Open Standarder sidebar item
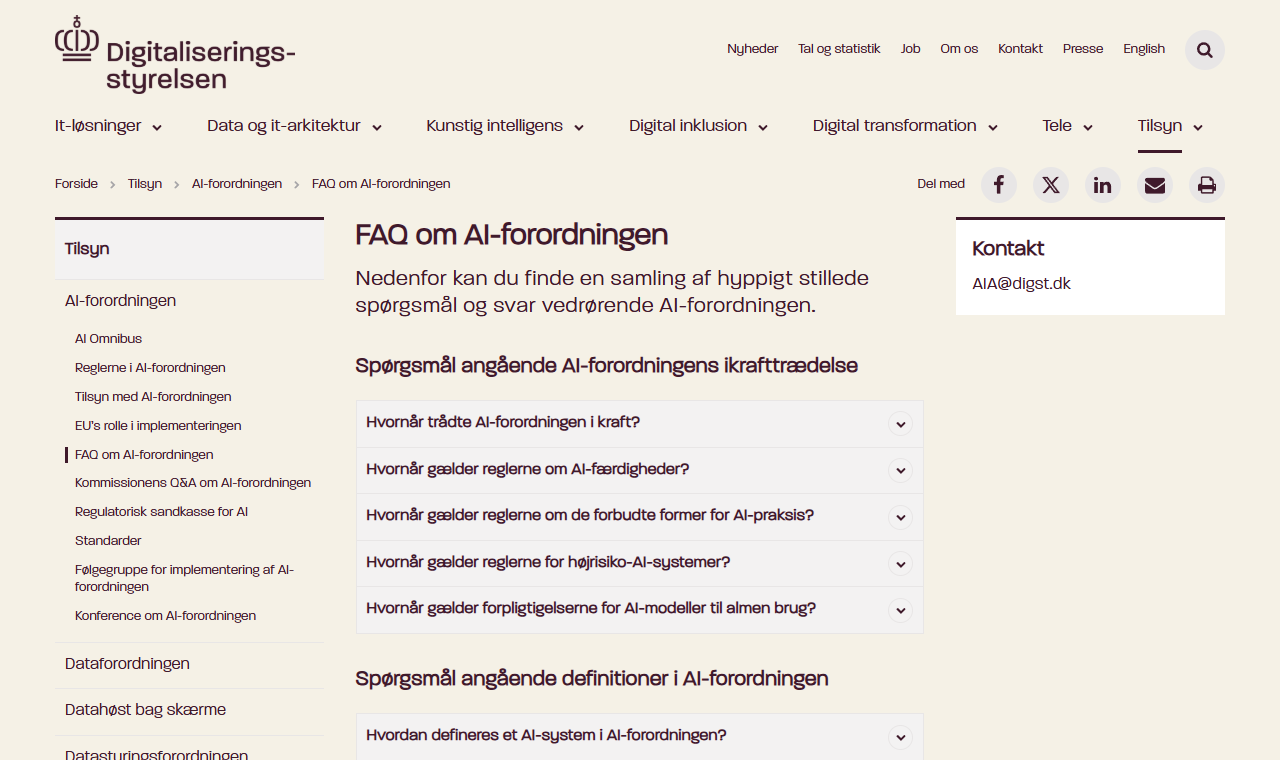This screenshot has width=1280, height=760. [x=108, y=541]
